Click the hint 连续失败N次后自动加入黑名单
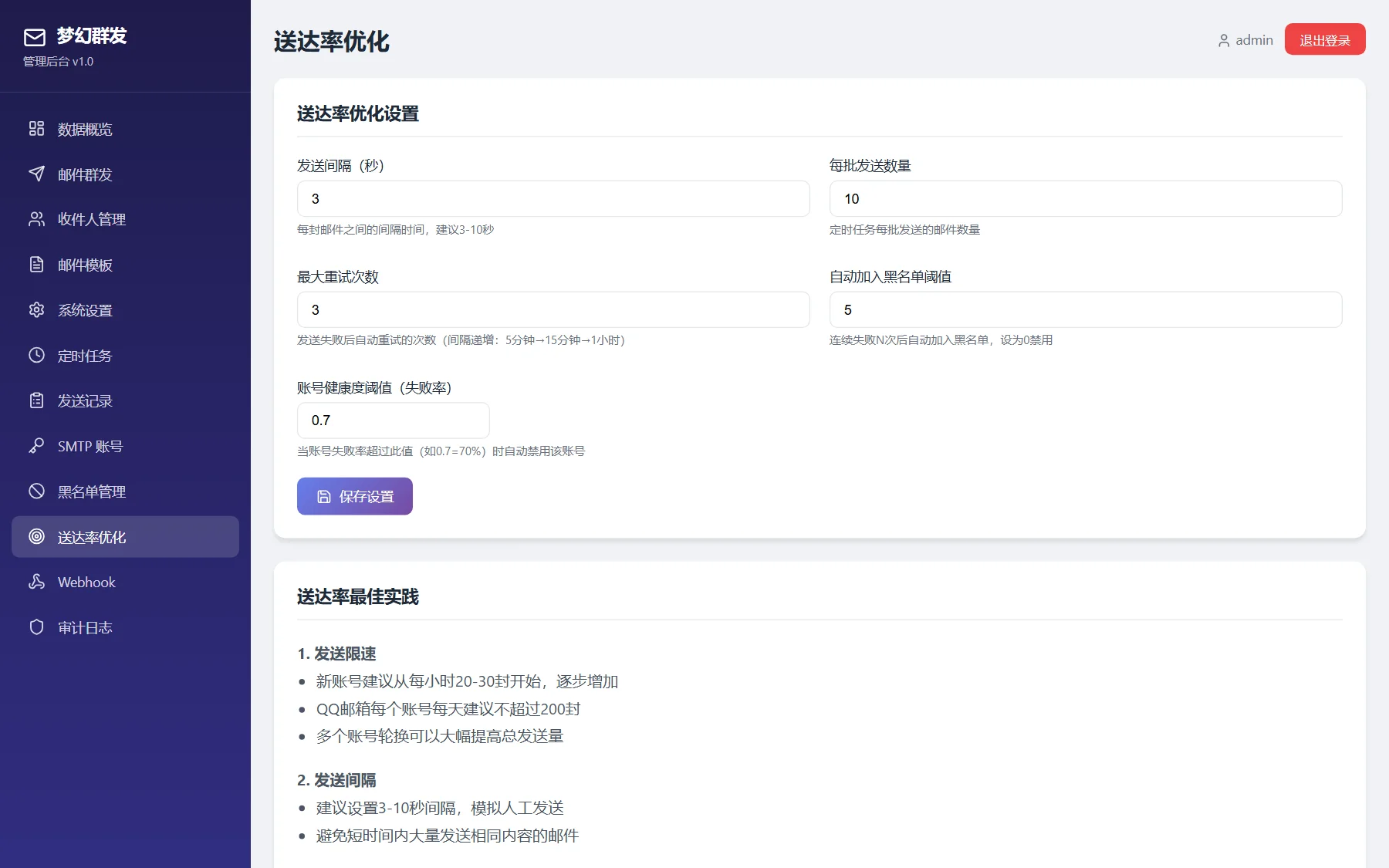The height and width of the screenshot is (868, 1389). 941,340
